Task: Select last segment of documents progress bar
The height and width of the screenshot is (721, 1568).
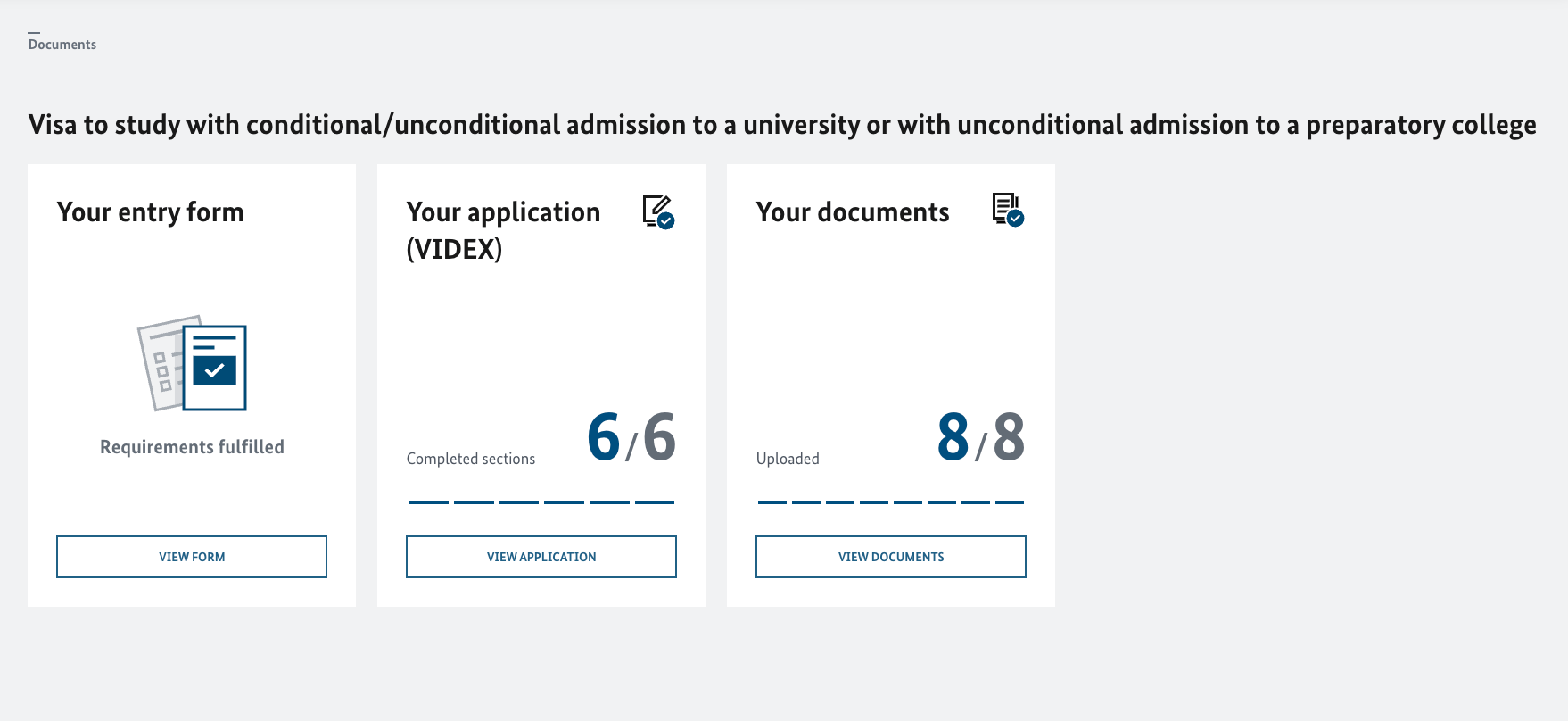Action: (1010, 502)
